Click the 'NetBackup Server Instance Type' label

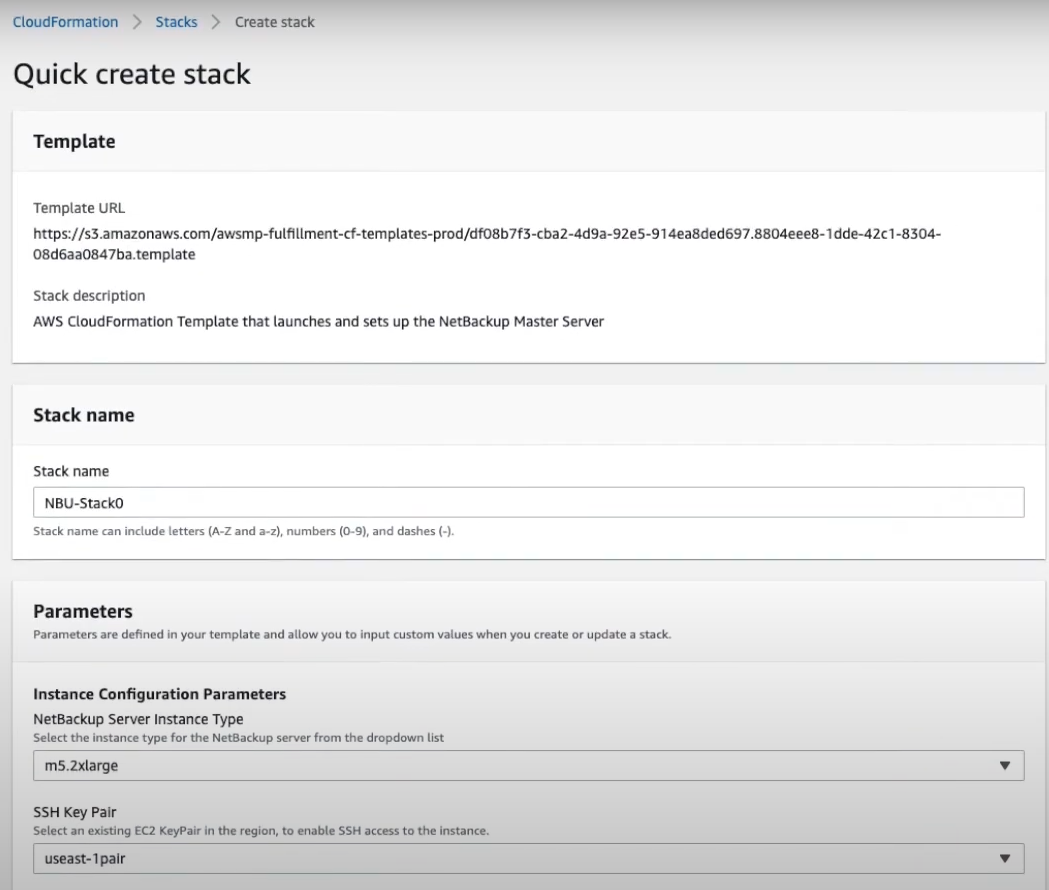coord(138,719)
